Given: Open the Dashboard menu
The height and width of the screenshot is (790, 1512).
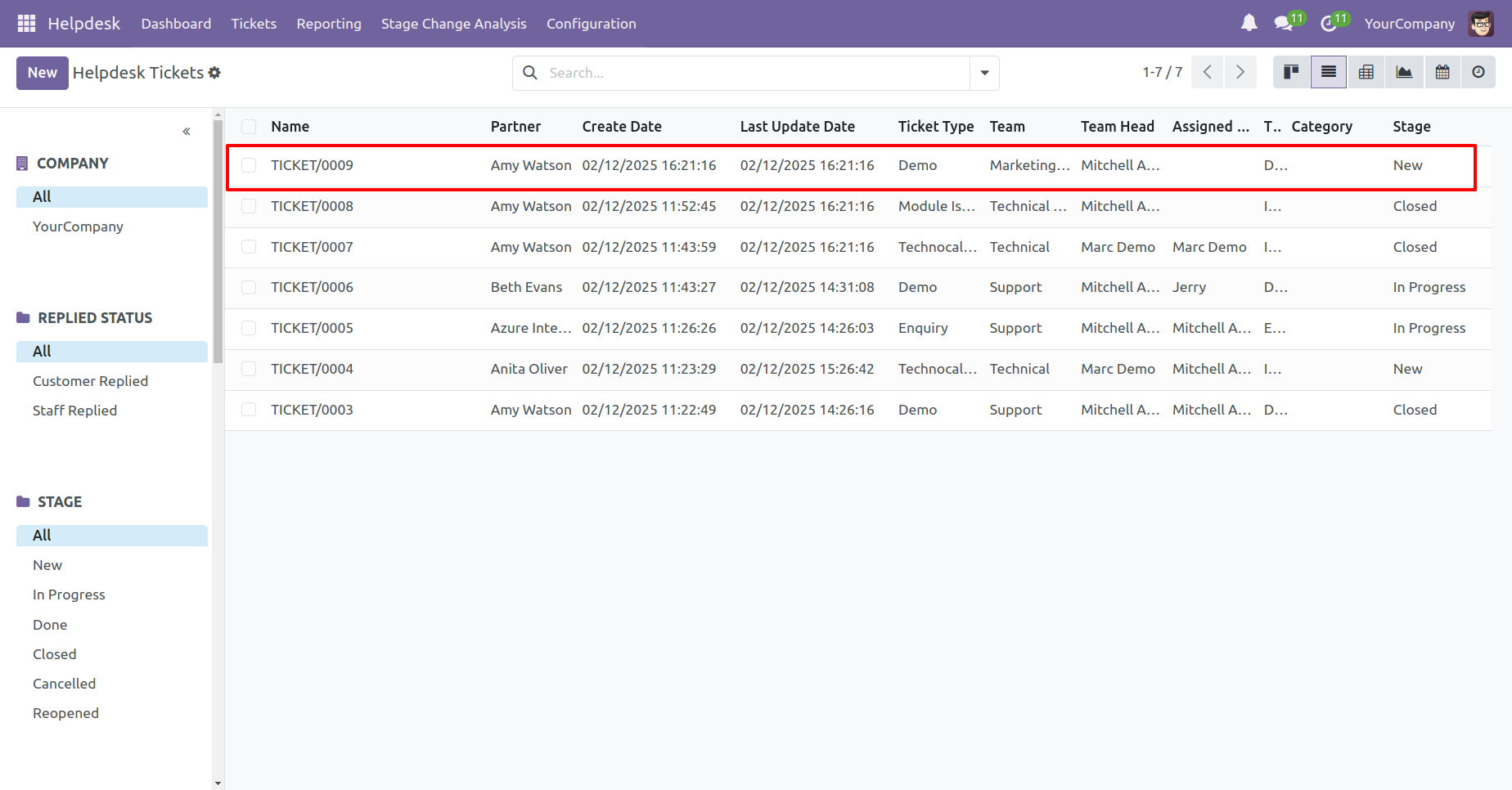Looking at the screenshot, I should pos(176,24).
